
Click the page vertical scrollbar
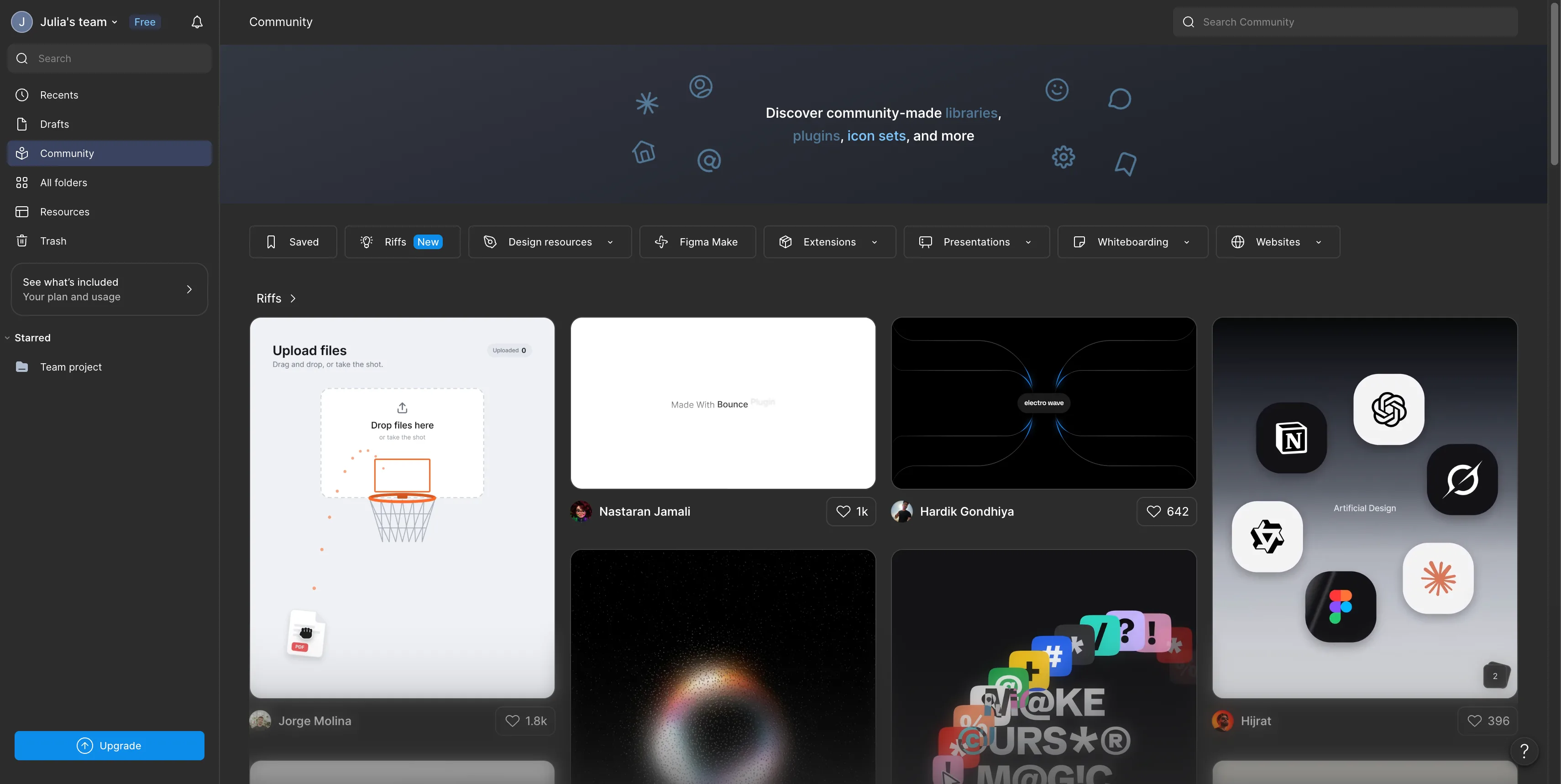coord(1554,85)
